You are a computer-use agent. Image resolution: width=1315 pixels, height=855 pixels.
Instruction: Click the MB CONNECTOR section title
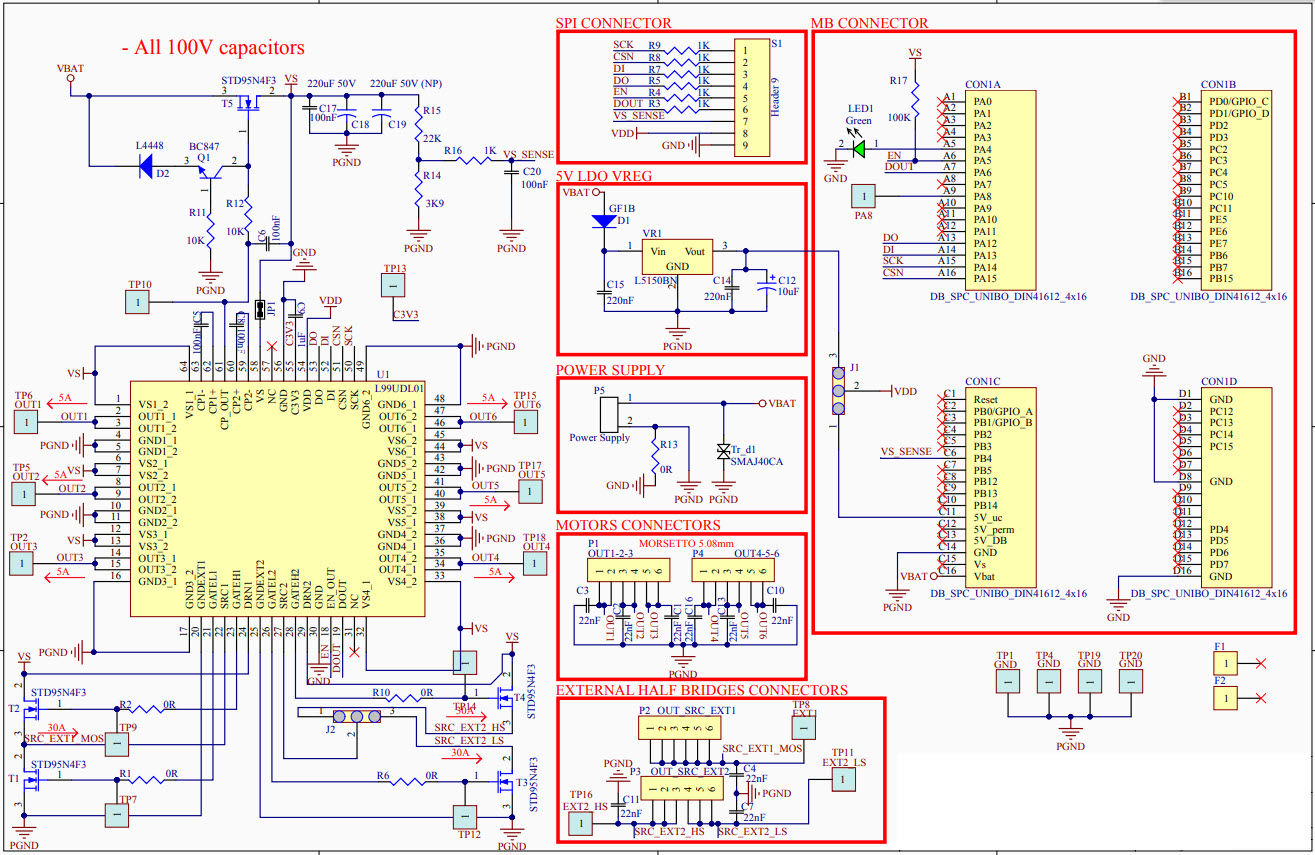click(869, 22)
